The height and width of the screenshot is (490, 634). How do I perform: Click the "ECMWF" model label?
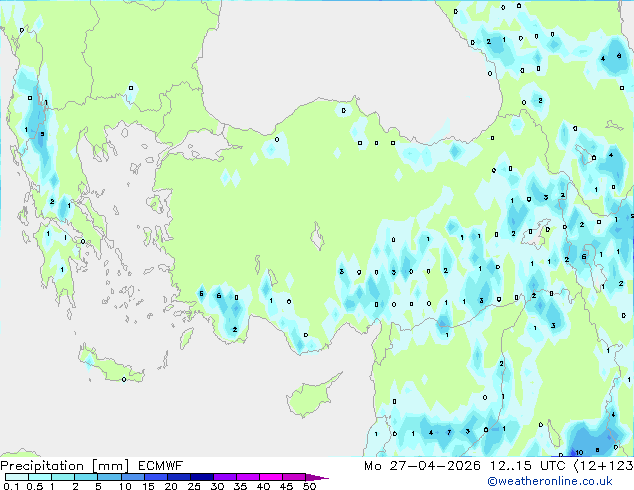coord(160,466)
